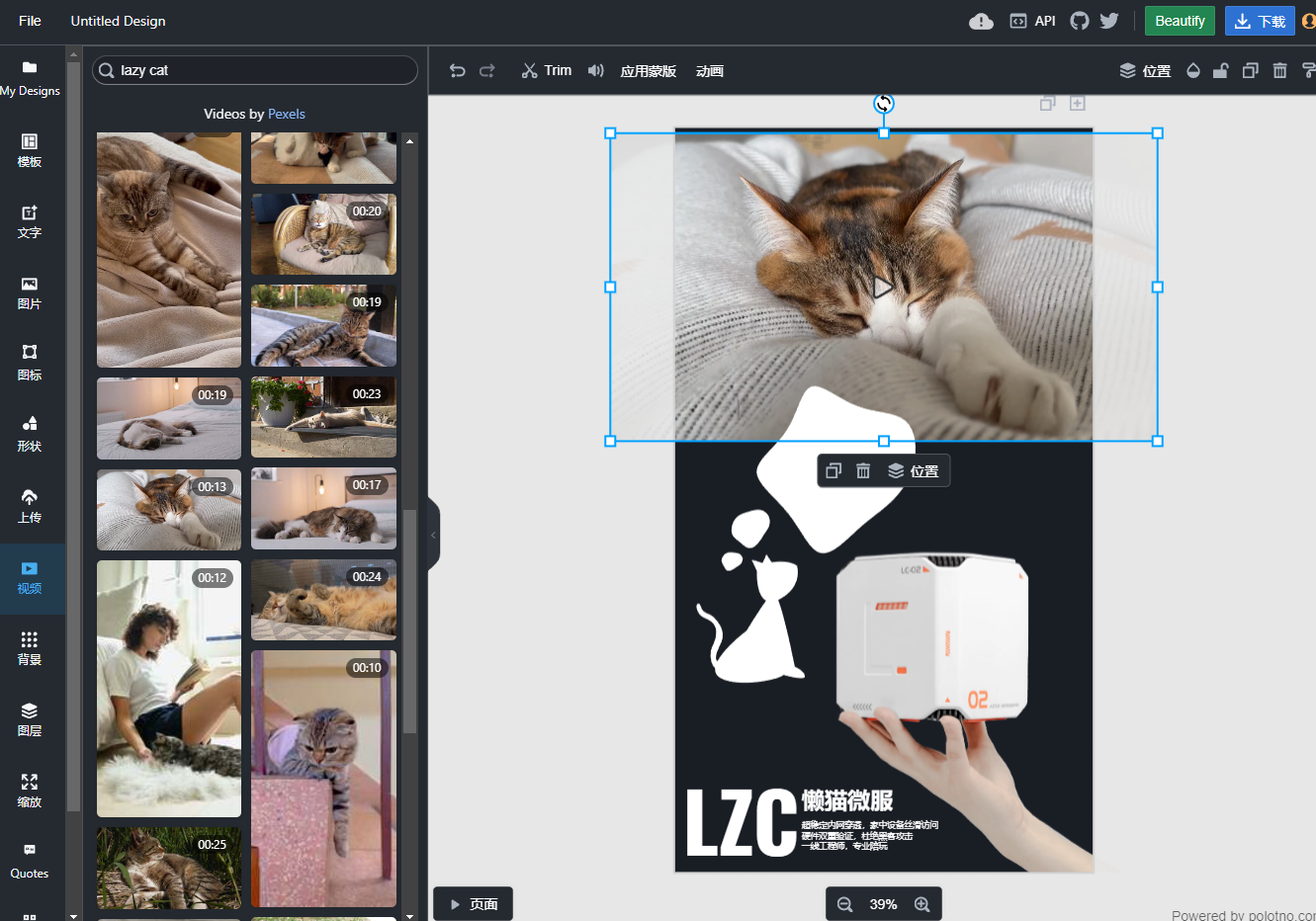Click the zoom in magnifier button
Viewport: 1316px width, 921px height.
921,904
